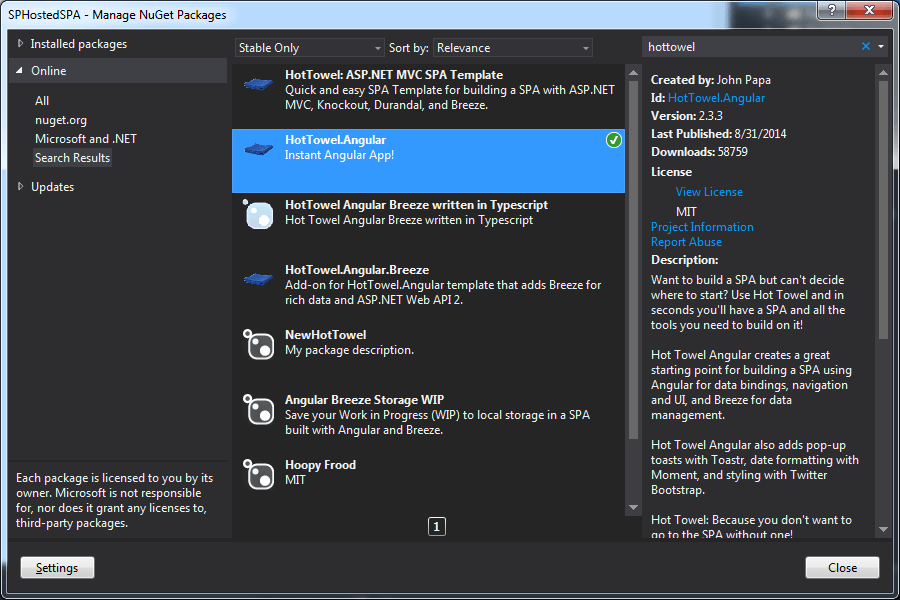This screenshot has height=600, width=900.
Task: Open the search box history dropdown arrow
Action: pyautogui.click(x=881, y=47)
